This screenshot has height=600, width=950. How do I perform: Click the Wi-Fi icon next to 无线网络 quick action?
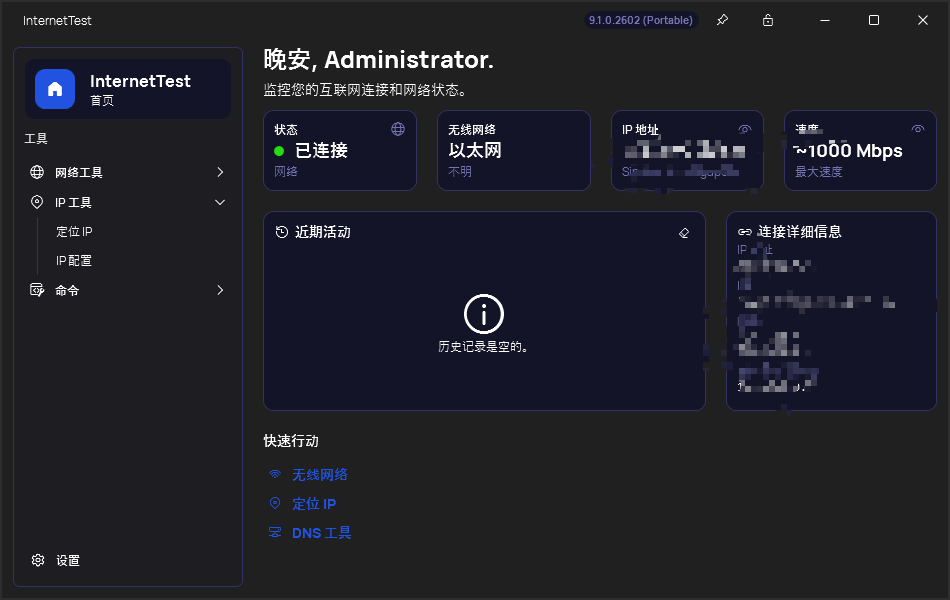coord(275,474)
